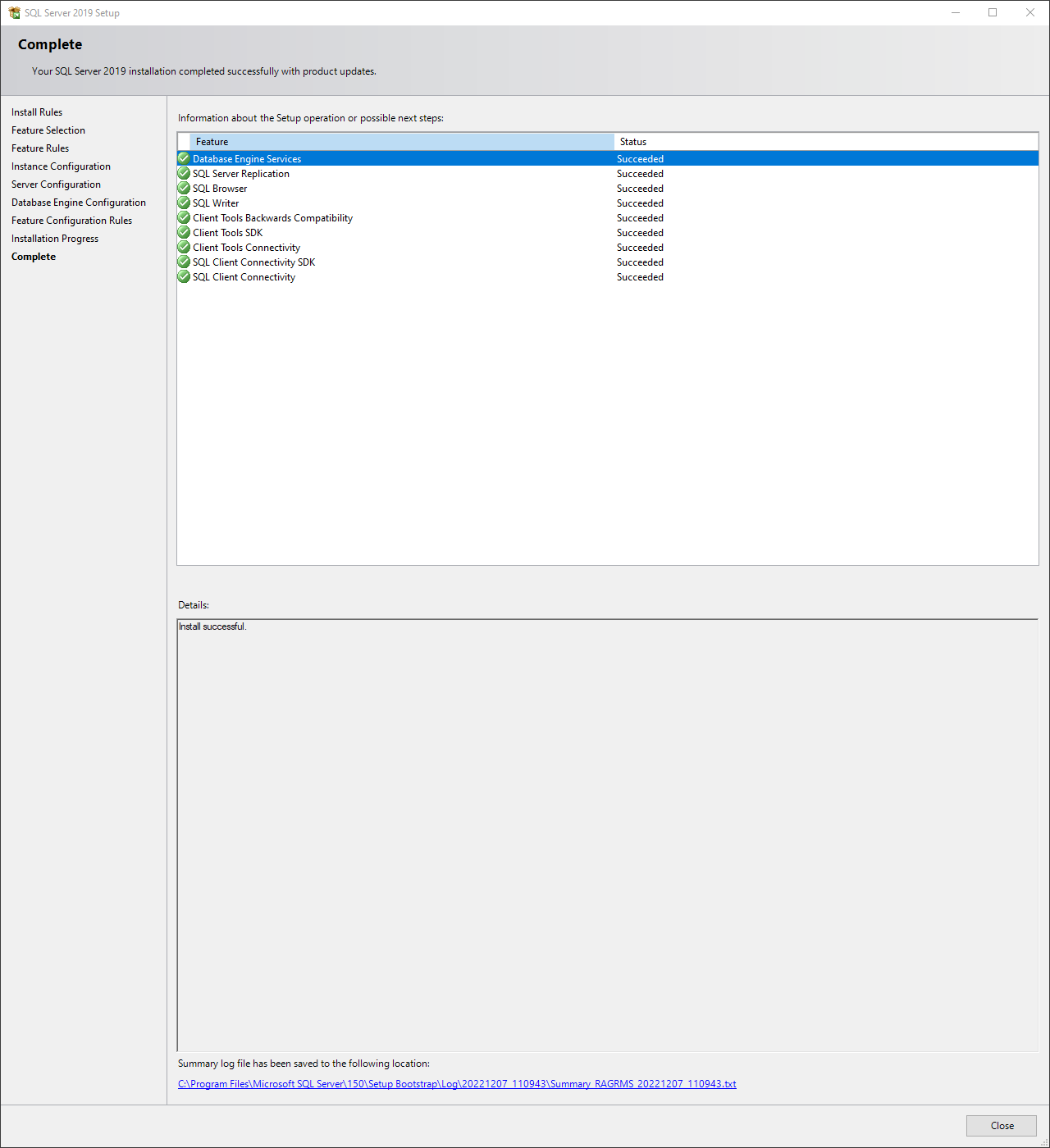Click check icon beside SQL Client Connectivity SDK
The width and height of the screenshot is (1050, 1148).
point(184,262)
